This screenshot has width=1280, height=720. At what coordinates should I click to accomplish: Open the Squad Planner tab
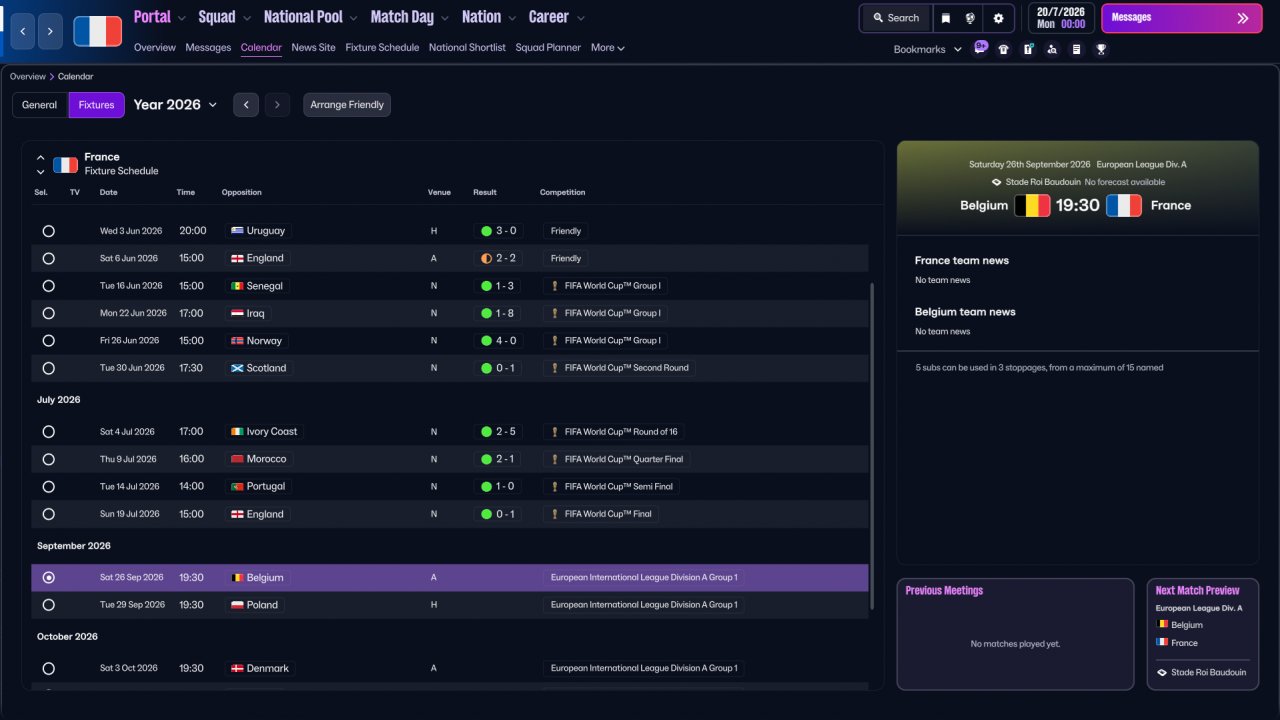548,48
